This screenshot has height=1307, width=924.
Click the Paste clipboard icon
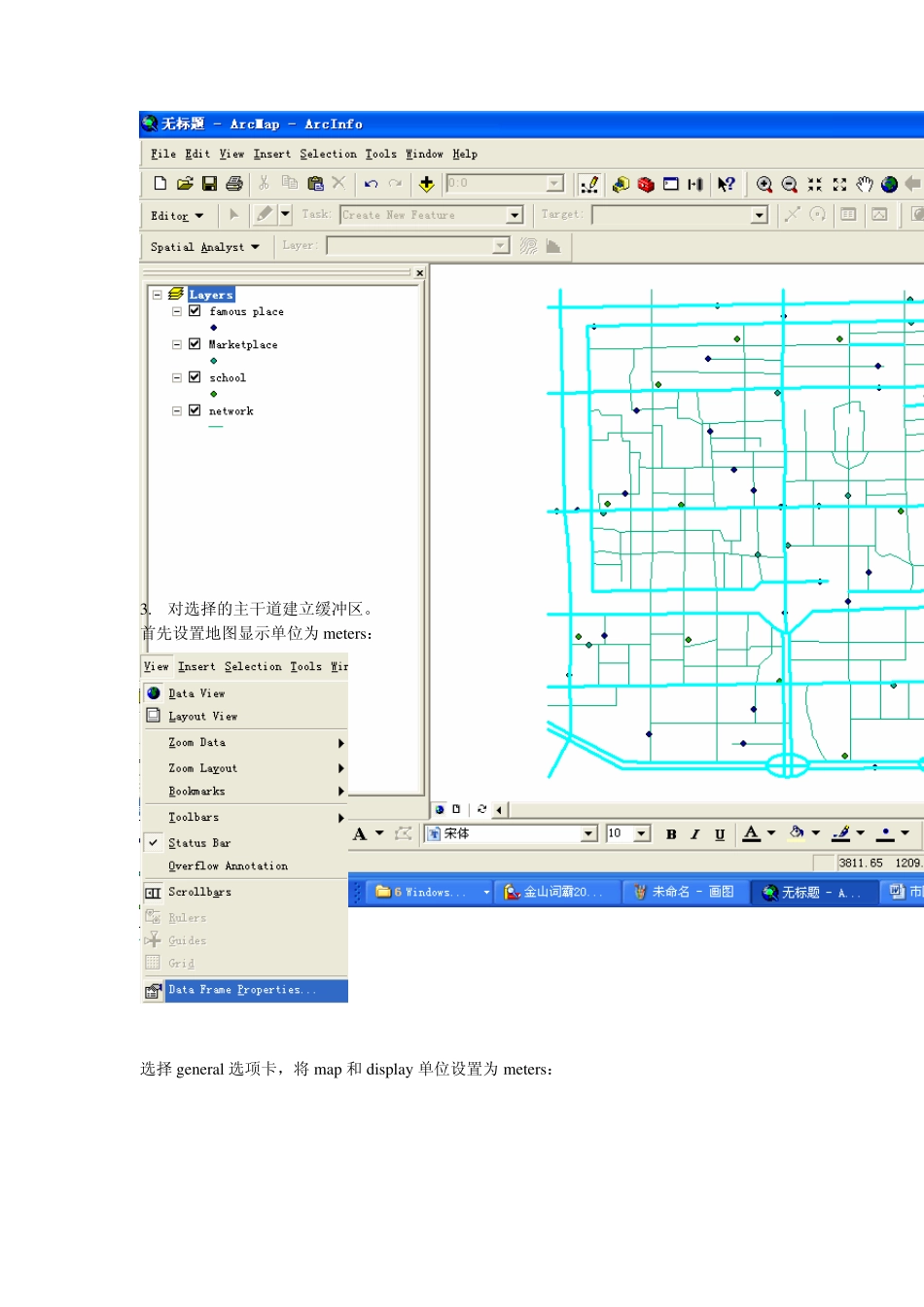tap(315, 183)
